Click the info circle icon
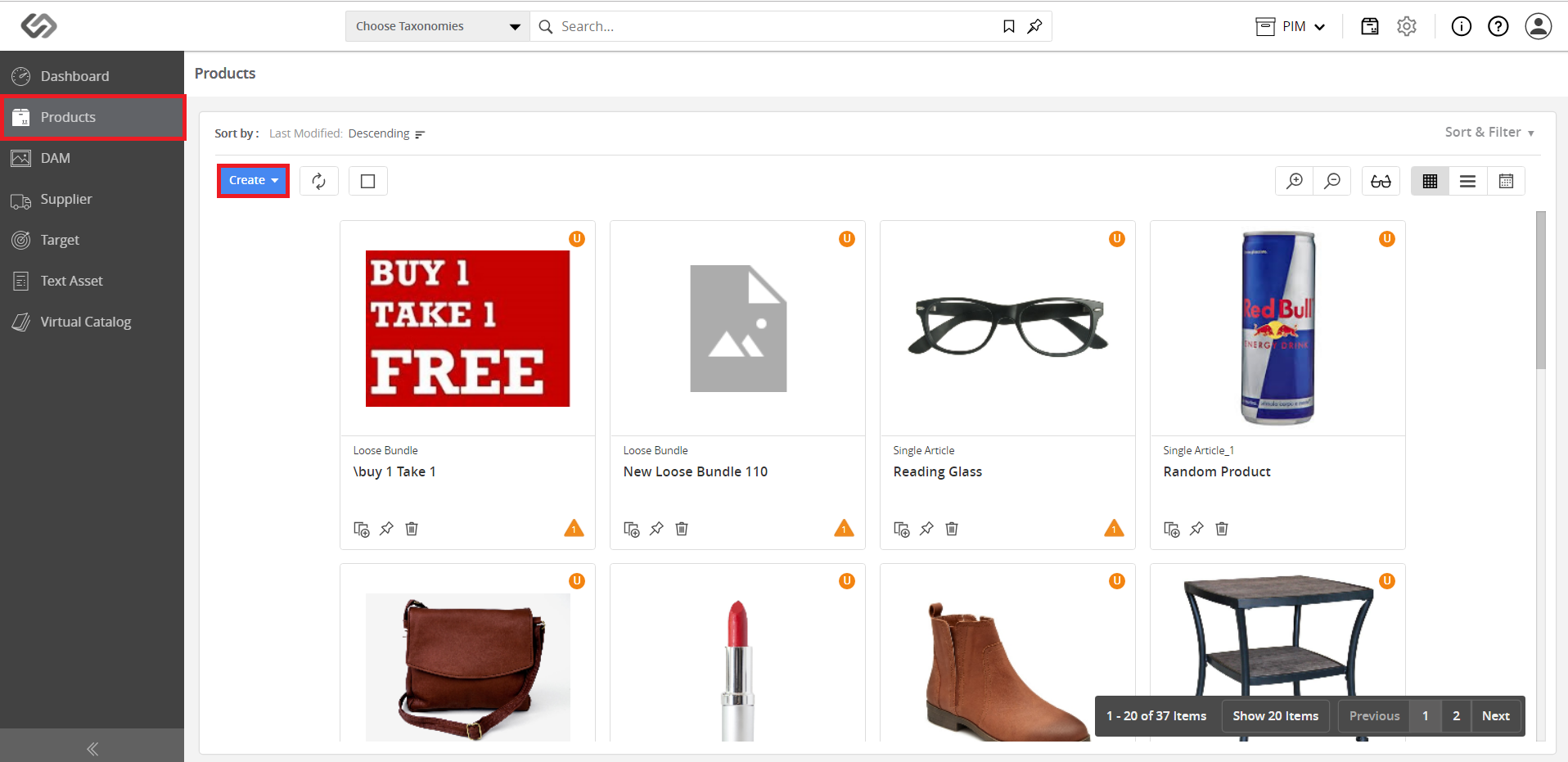Viewport: 1568px width, 762px height. pos(1461,26)
